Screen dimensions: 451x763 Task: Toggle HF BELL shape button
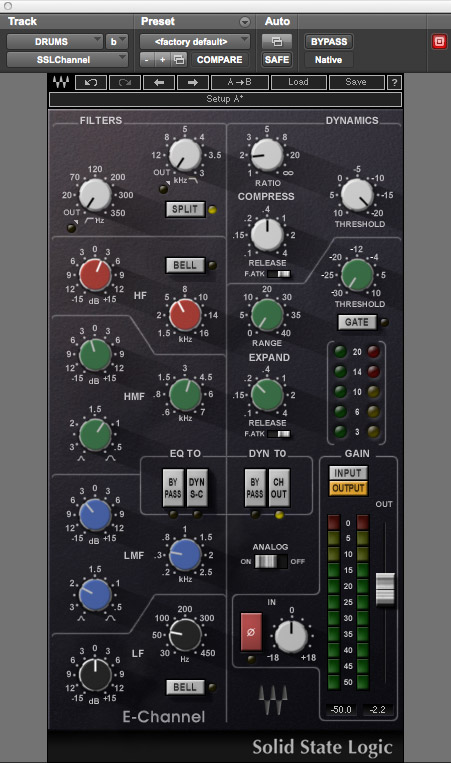185,265
